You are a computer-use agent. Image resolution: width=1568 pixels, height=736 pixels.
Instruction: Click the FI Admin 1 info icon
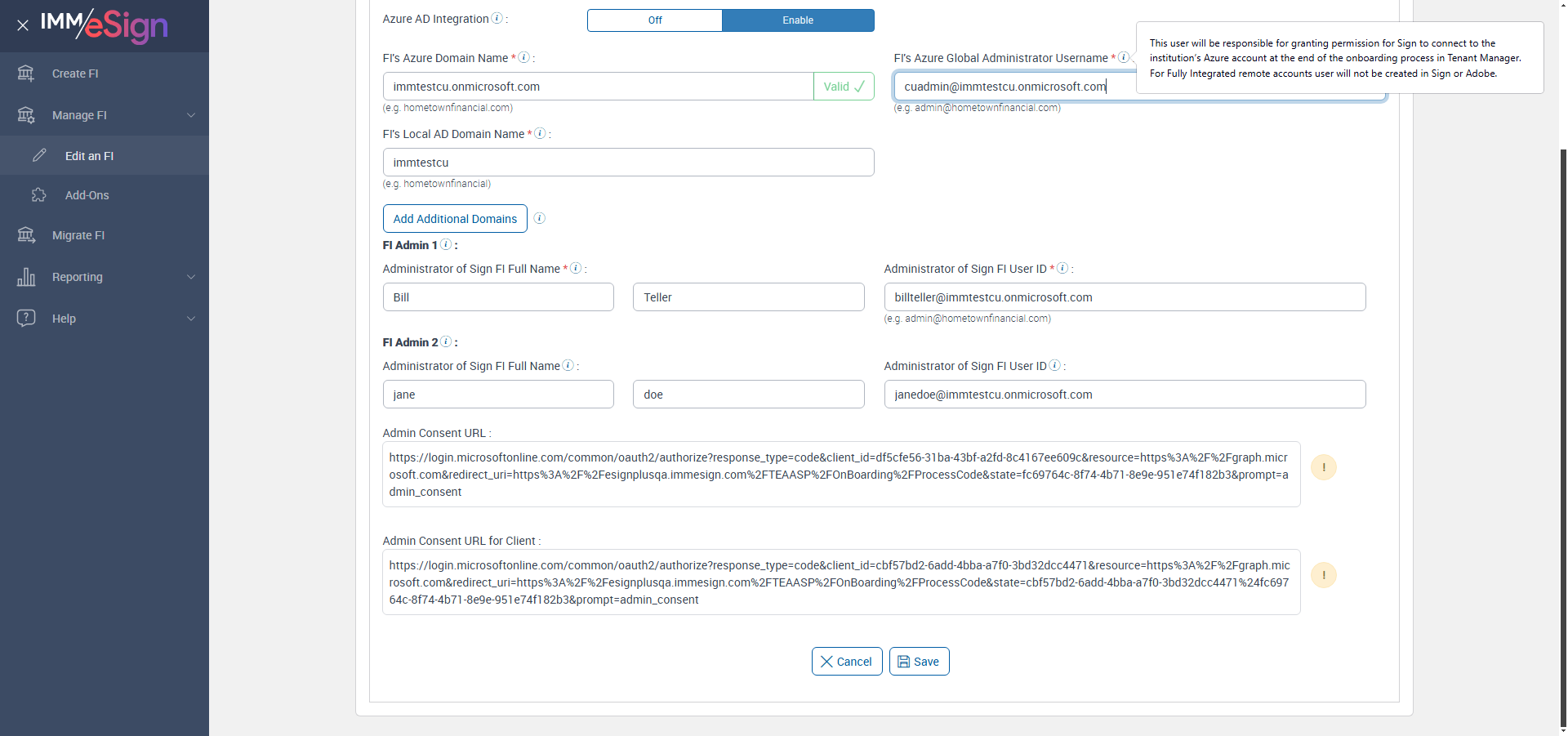[446, 245]
